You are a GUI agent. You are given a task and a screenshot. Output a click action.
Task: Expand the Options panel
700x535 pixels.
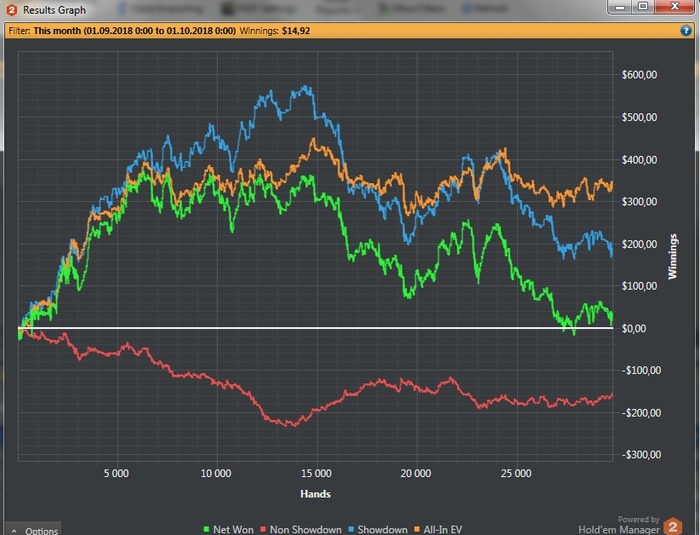pyautogui.click(x=35, y=530)
